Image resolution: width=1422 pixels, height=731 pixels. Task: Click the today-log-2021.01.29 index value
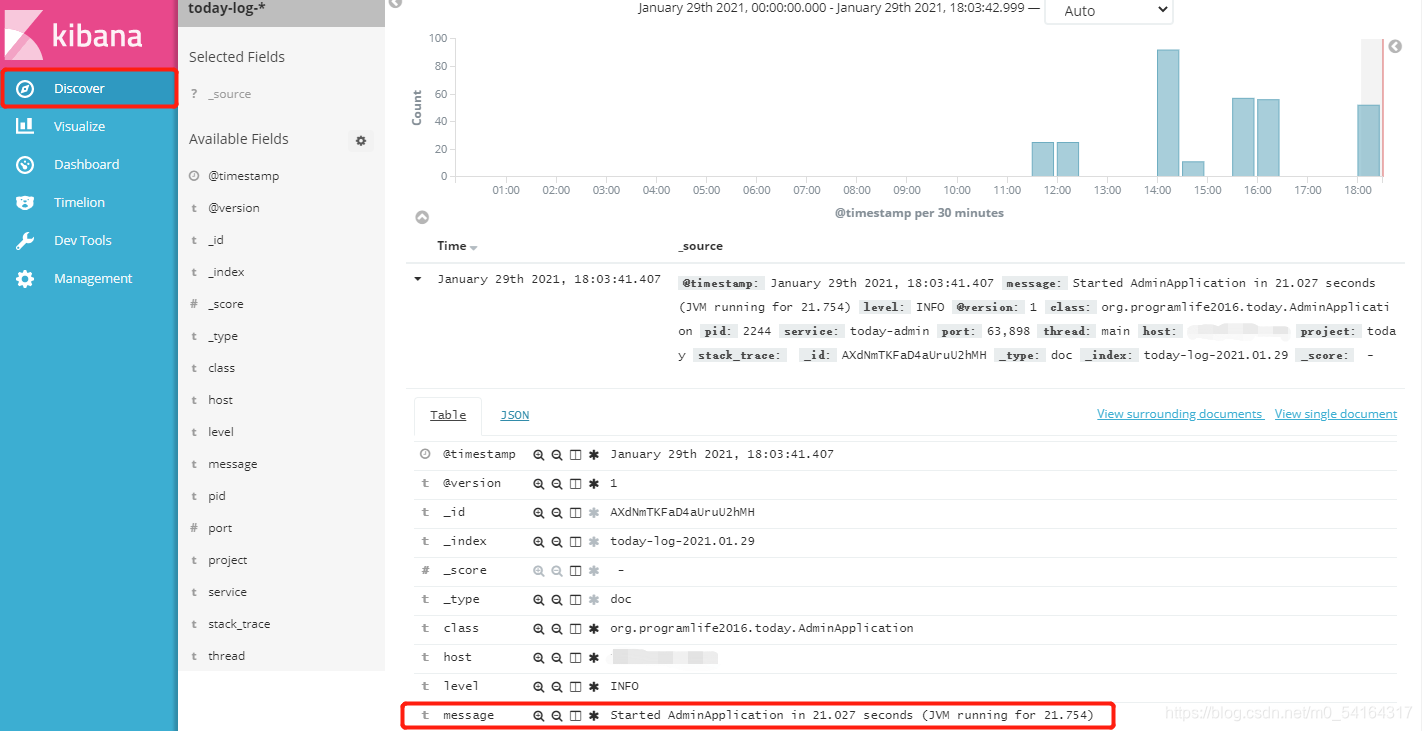(682, 542)
